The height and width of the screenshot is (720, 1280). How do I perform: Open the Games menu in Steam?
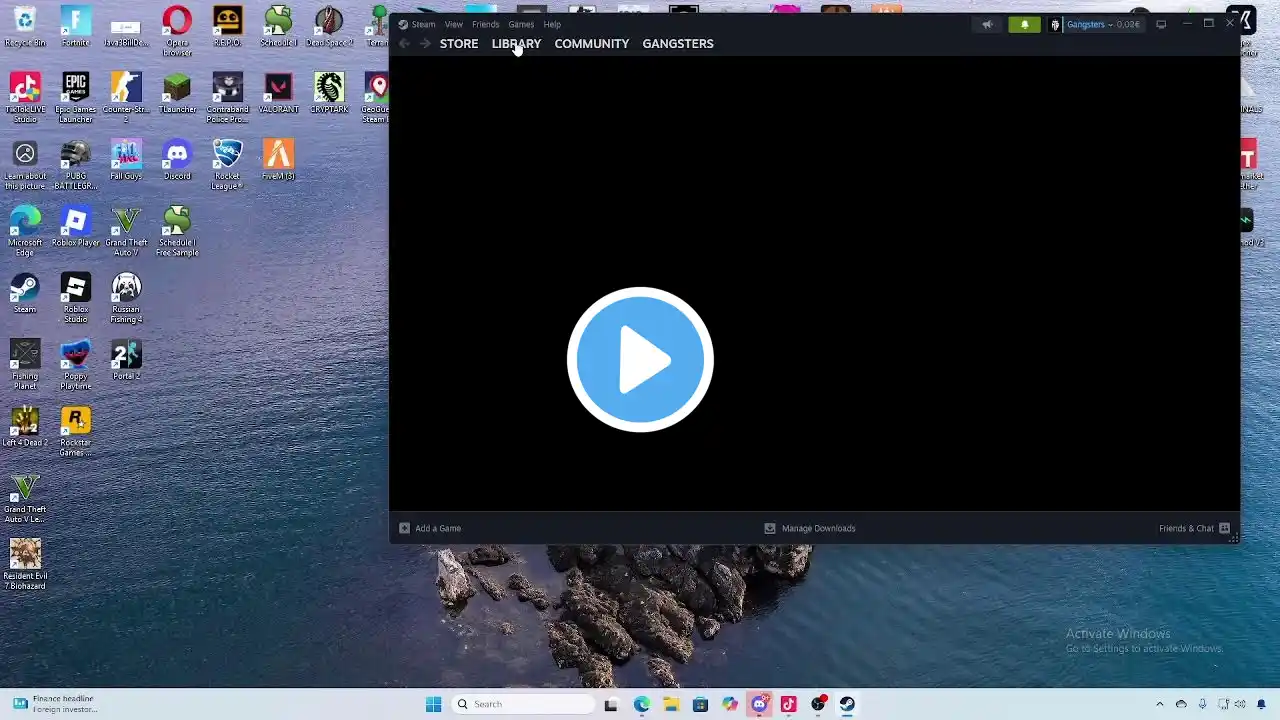click(521, 24)
